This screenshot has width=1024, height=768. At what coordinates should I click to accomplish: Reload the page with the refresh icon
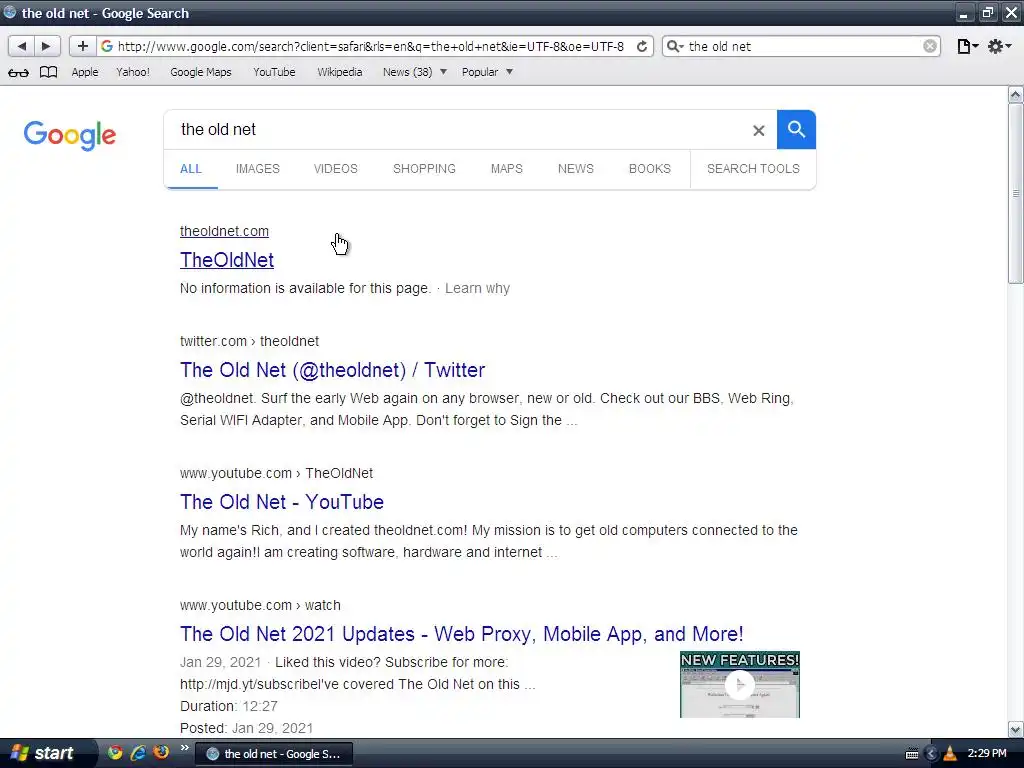coord(642,46)
